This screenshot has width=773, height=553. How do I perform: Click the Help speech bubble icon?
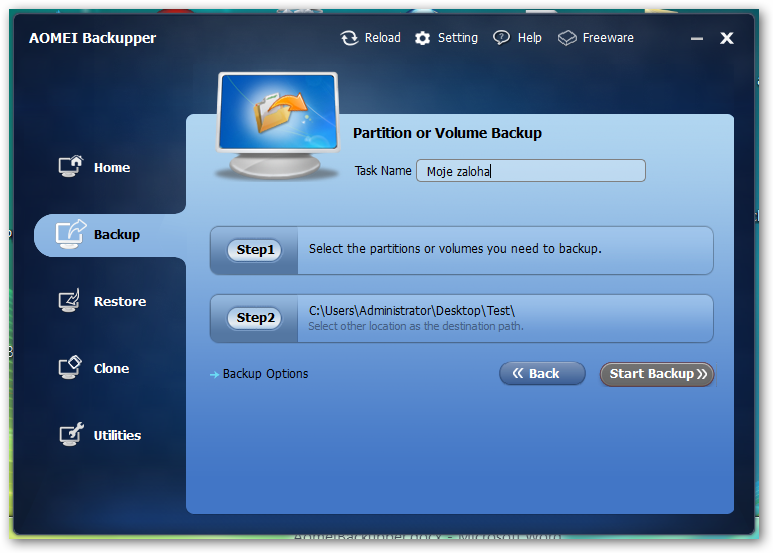click(501, 38)
